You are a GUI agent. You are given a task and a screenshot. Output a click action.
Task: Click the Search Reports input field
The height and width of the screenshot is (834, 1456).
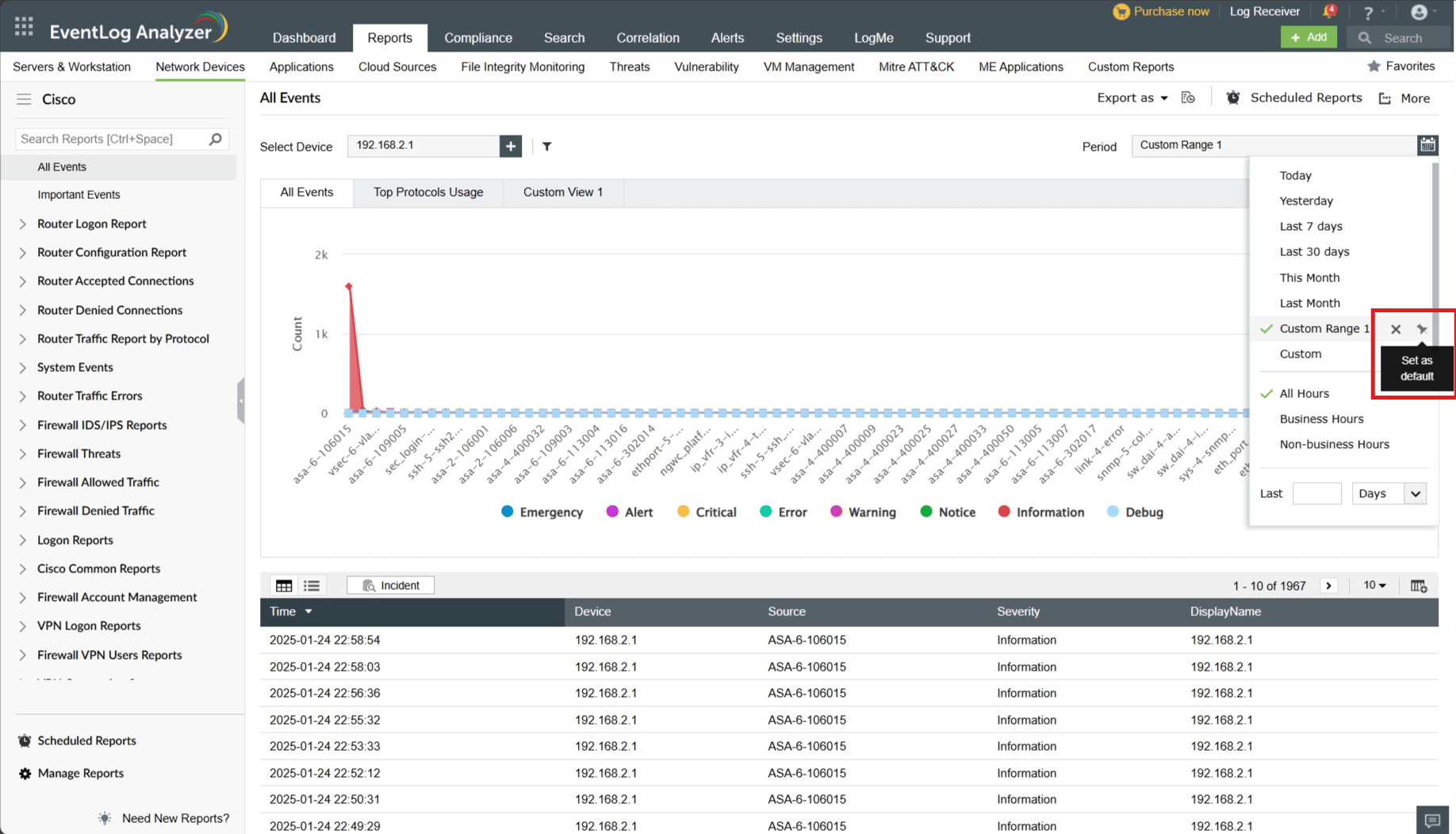coord(111,139)
